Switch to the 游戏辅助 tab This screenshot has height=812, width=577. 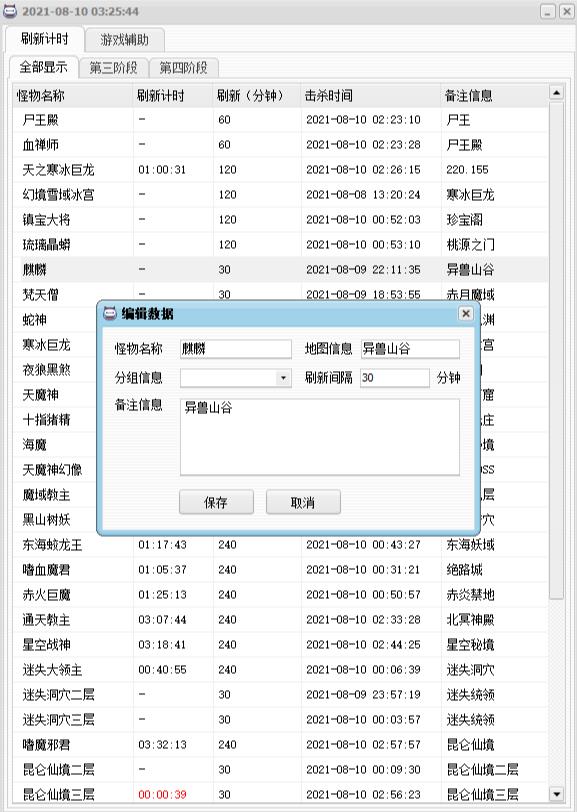[x=125, y=40]
